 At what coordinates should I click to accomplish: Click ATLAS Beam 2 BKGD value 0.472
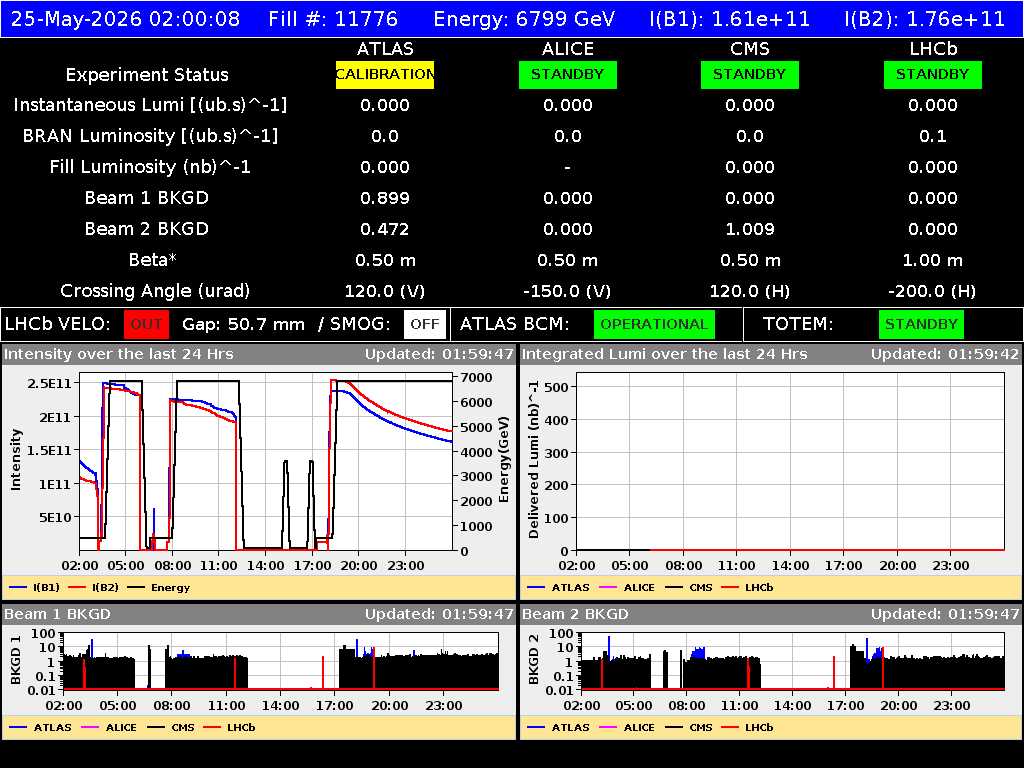point(385,229)
